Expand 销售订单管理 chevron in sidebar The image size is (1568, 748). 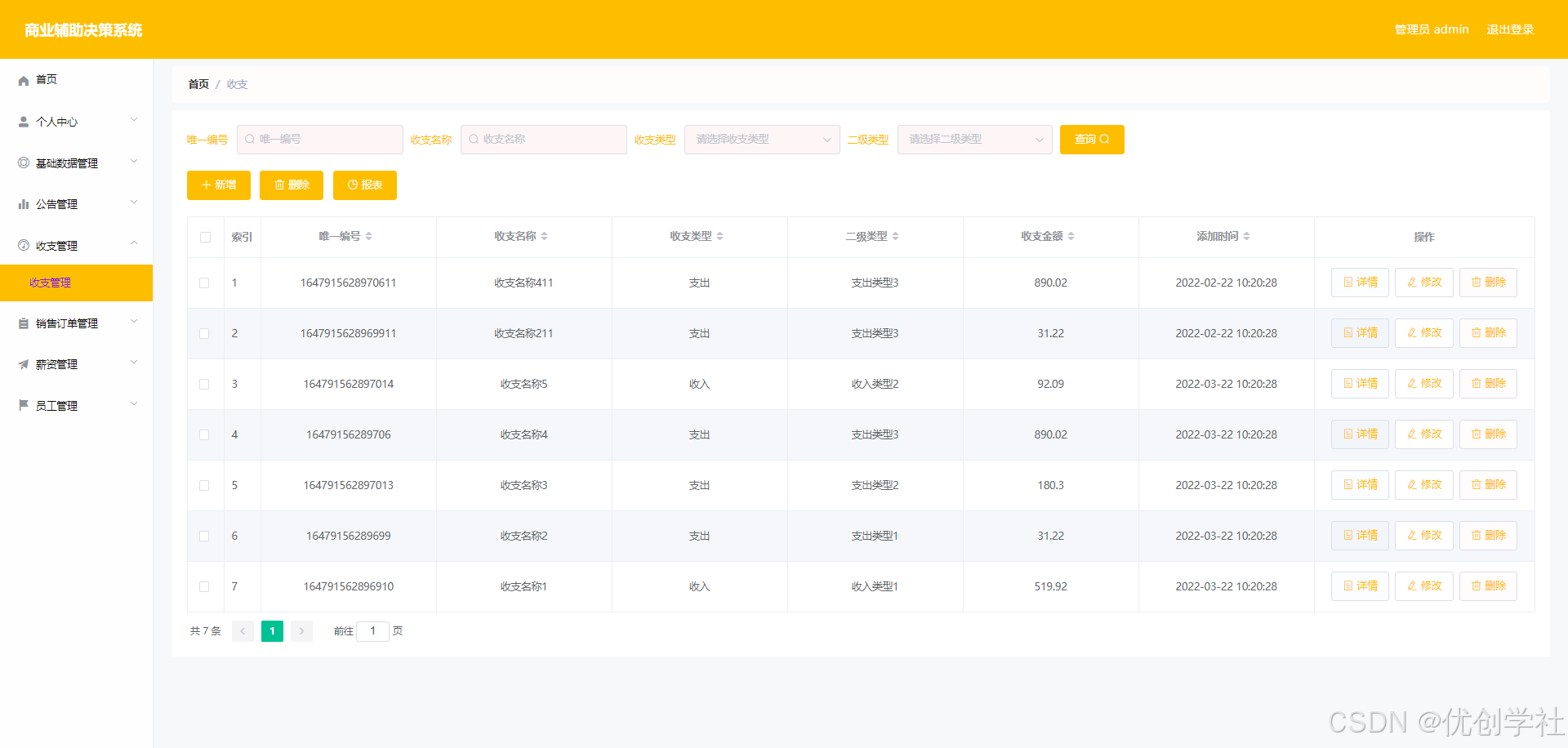134,322
